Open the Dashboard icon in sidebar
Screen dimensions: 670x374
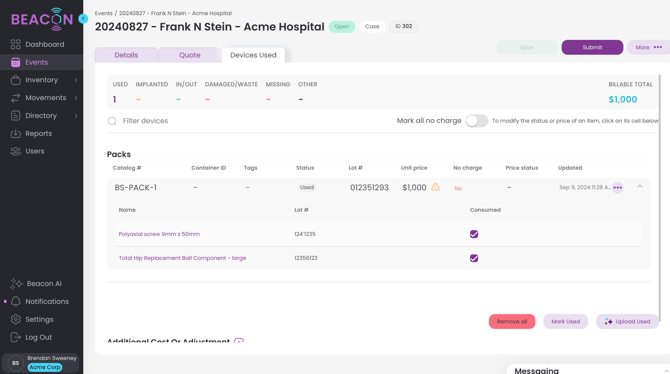[x=15, y=44]
